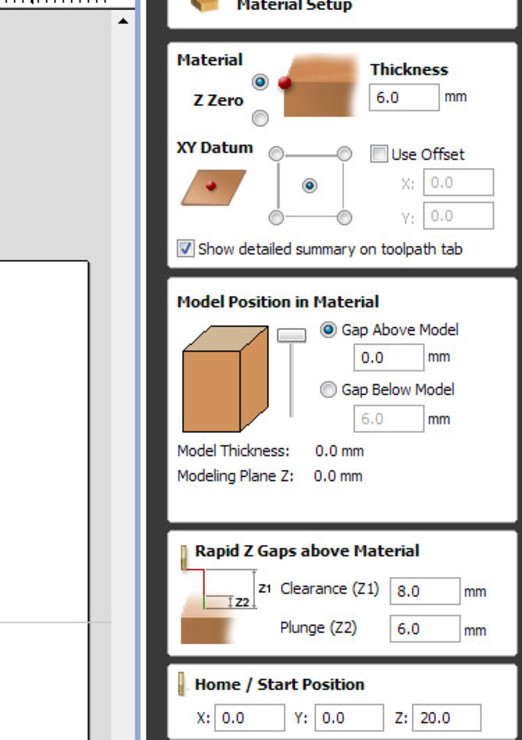
Task: Click the Home / Start Position tool icon
Action: pos(181,684)
